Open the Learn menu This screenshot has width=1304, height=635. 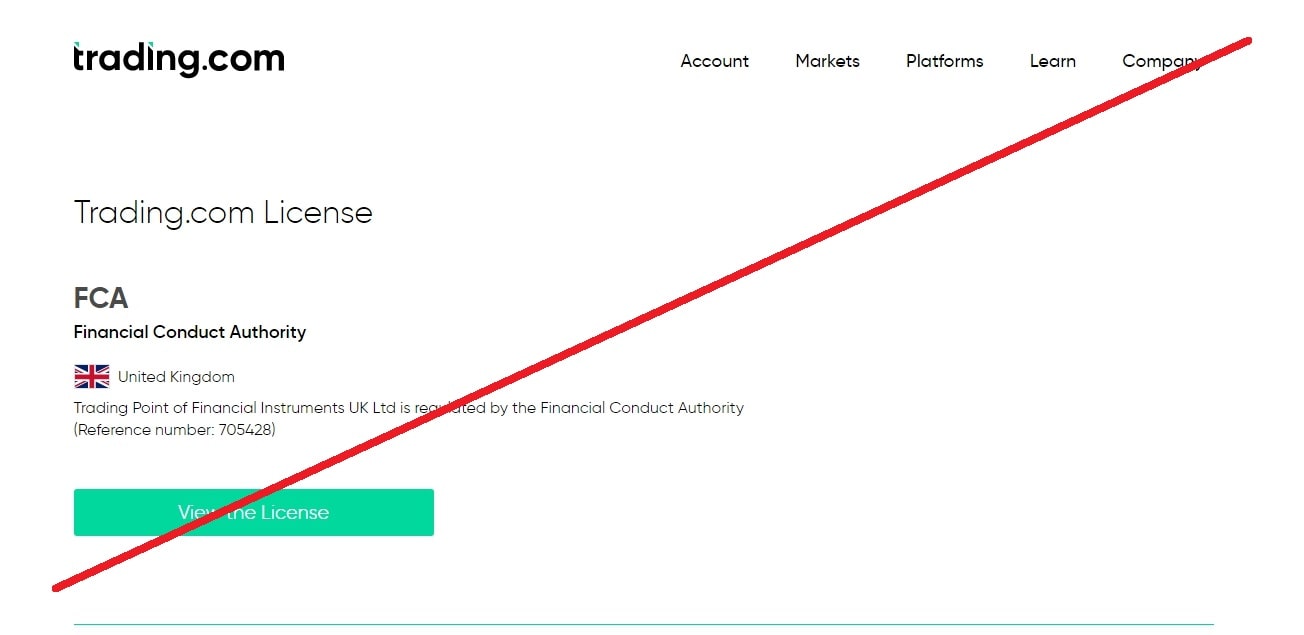pos(1052,61)
